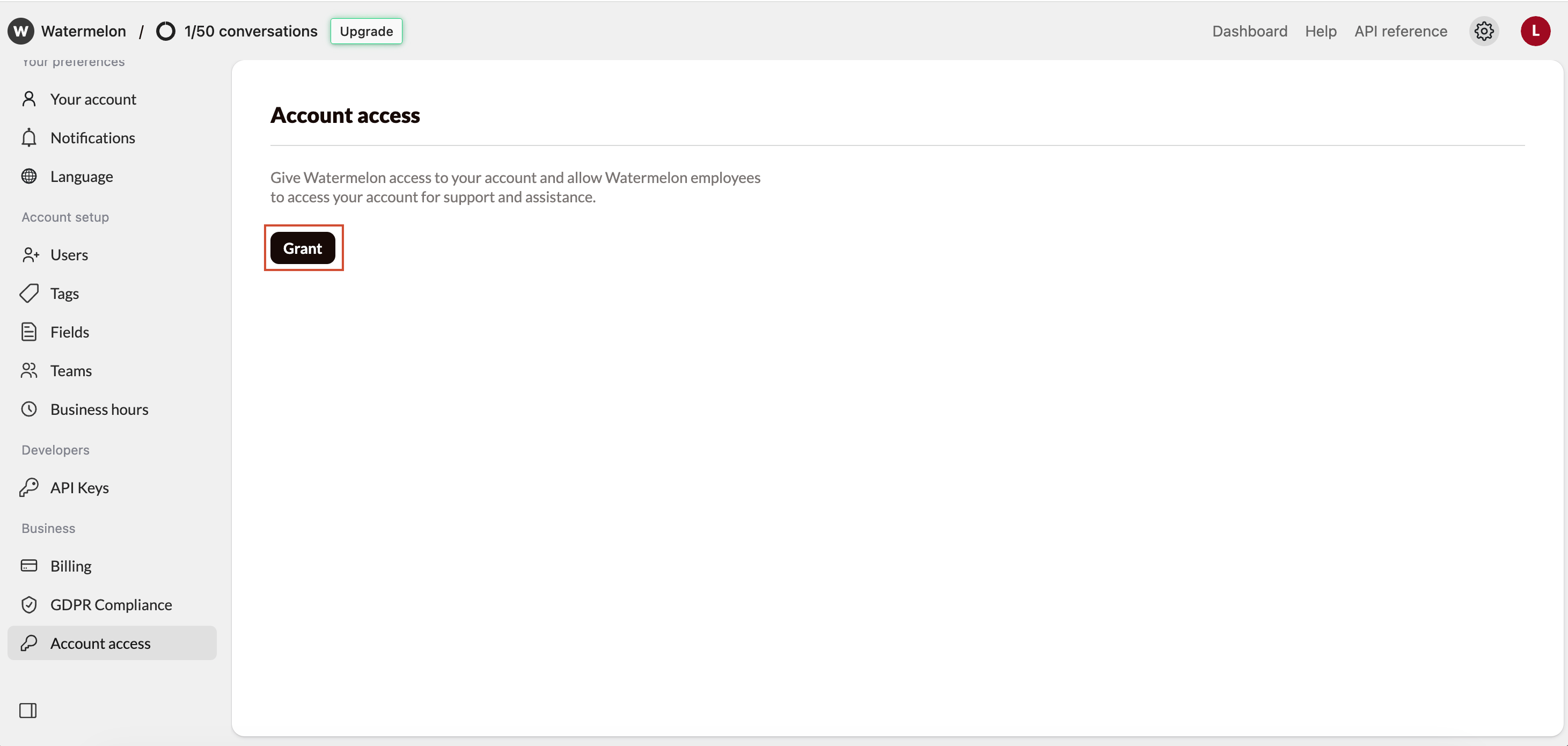Open the API reference link
This screenshot has width=1568, height=746.
point(1401,31)
